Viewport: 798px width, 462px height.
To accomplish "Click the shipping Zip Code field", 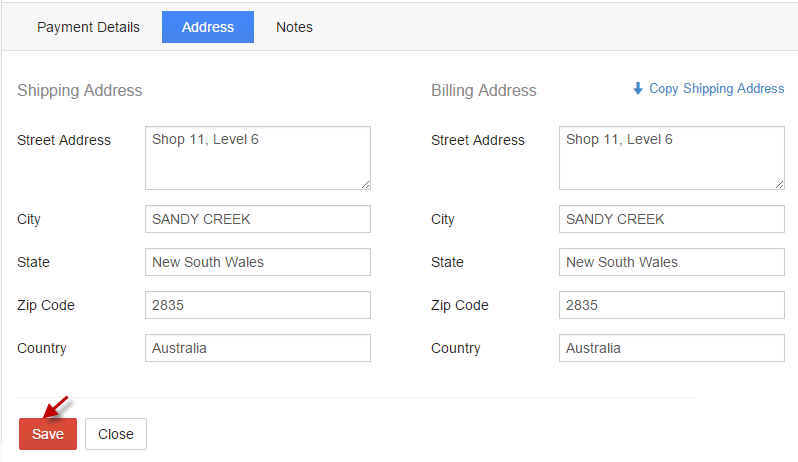I will pos(258,305).
